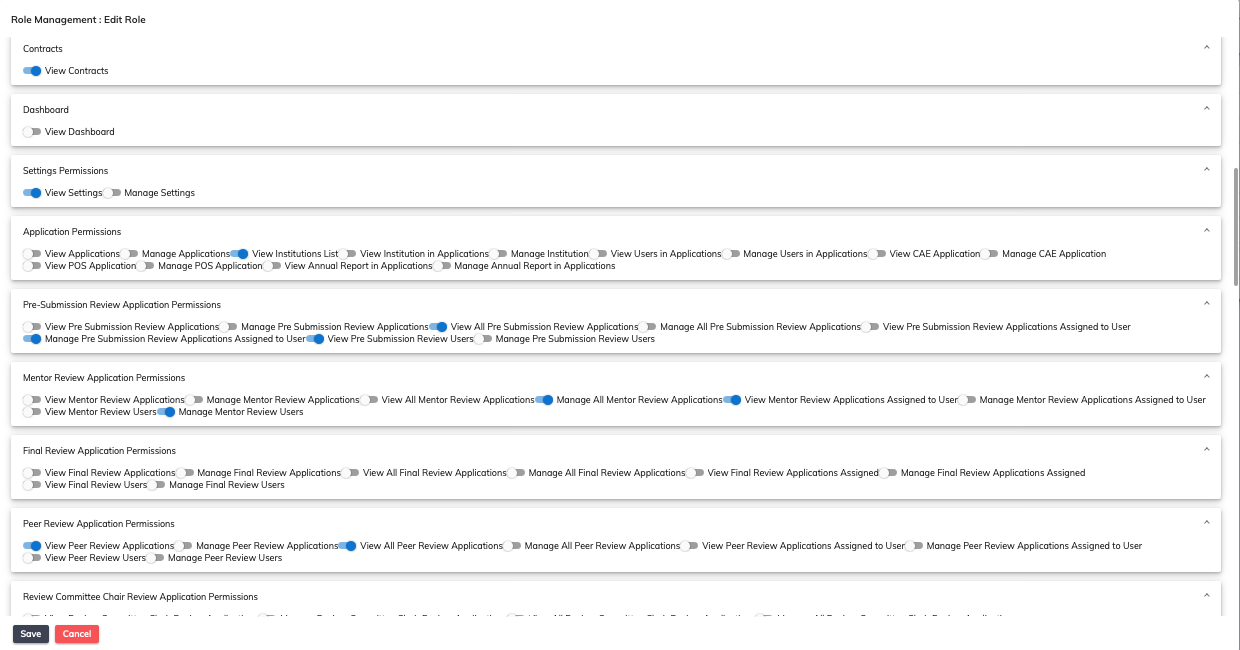The height and width of the screenshot is (650, 1240).
Task: Disable View Peer Review Applications switch
Action: coord(32,546)
